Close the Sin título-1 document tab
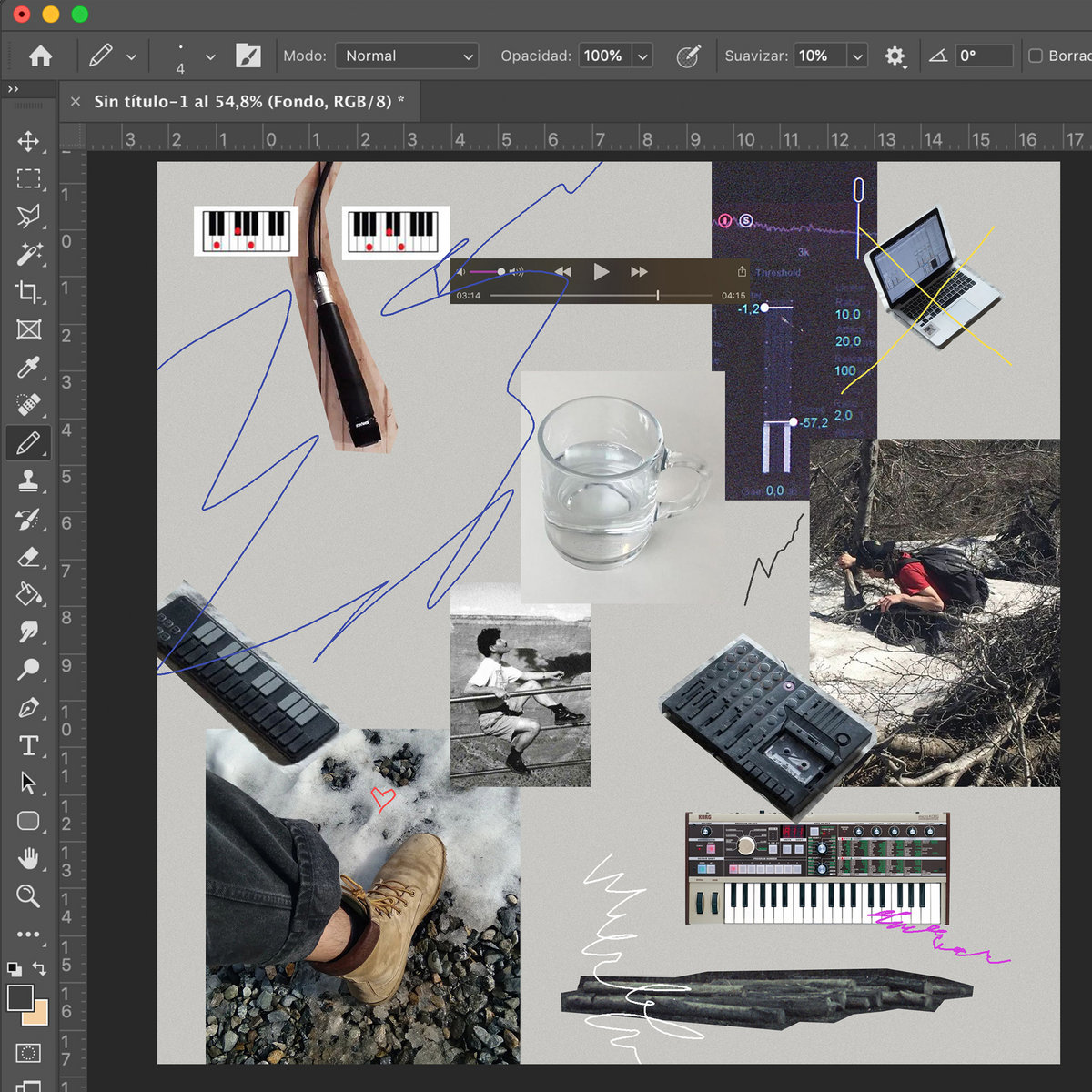The width and height of the screenshot is (1092, 1092). click(x=76, y=101)
